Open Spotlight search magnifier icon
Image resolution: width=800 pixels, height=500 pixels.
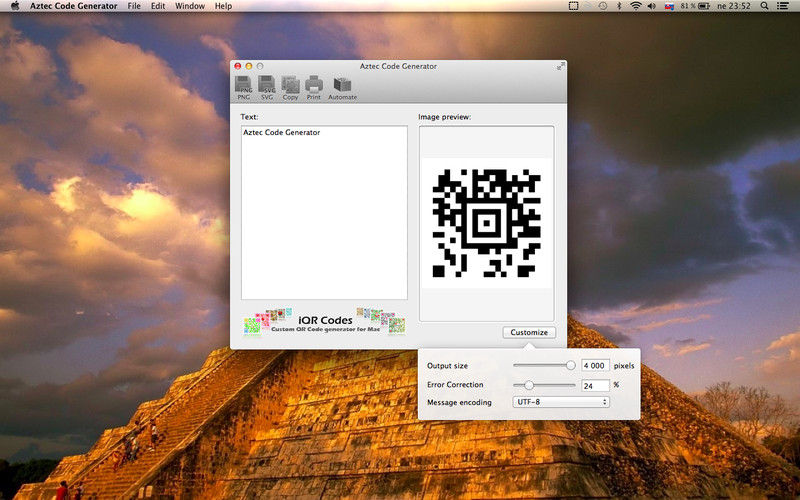click(x=764, y=6)
